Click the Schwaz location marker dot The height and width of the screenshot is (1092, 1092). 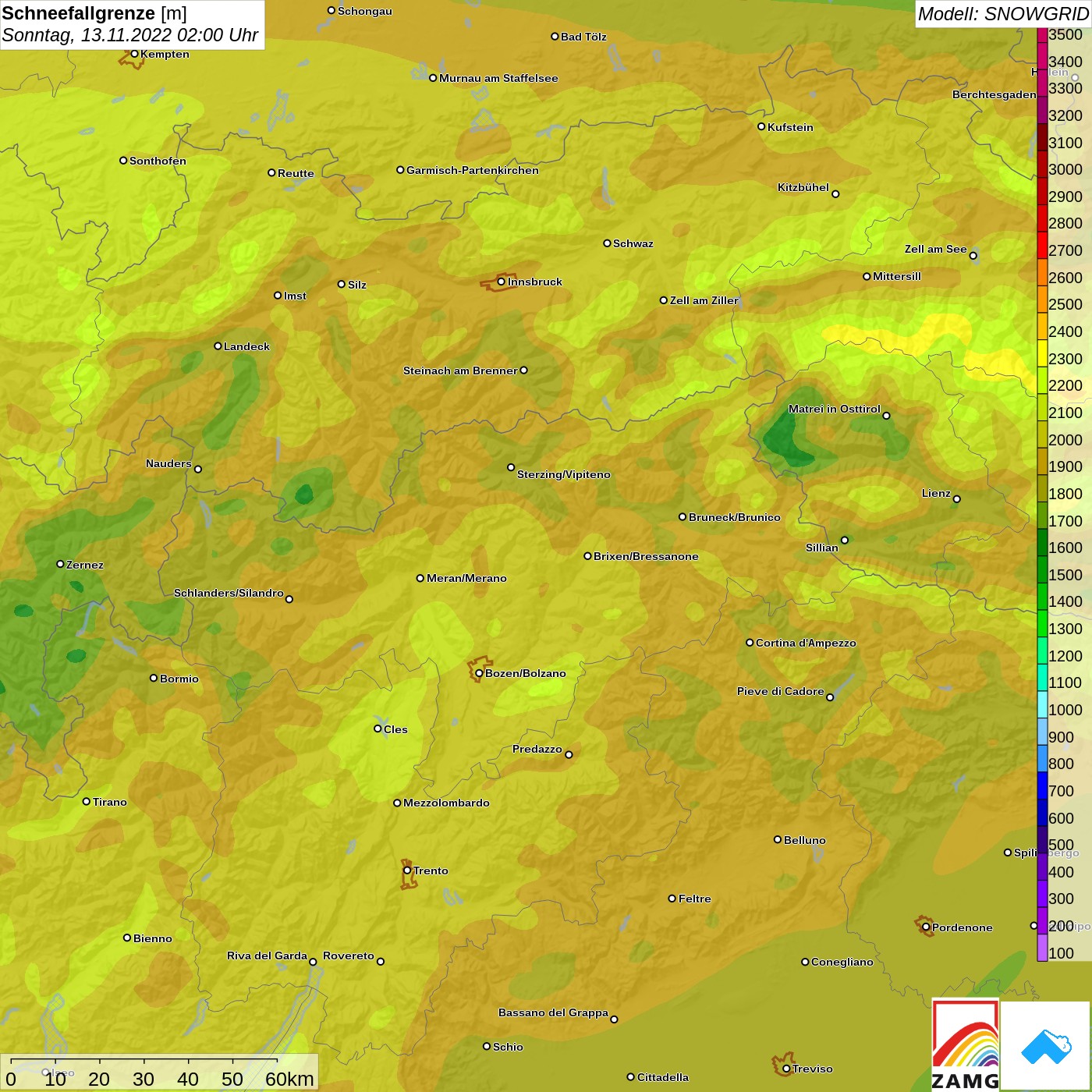click(607, 243)
